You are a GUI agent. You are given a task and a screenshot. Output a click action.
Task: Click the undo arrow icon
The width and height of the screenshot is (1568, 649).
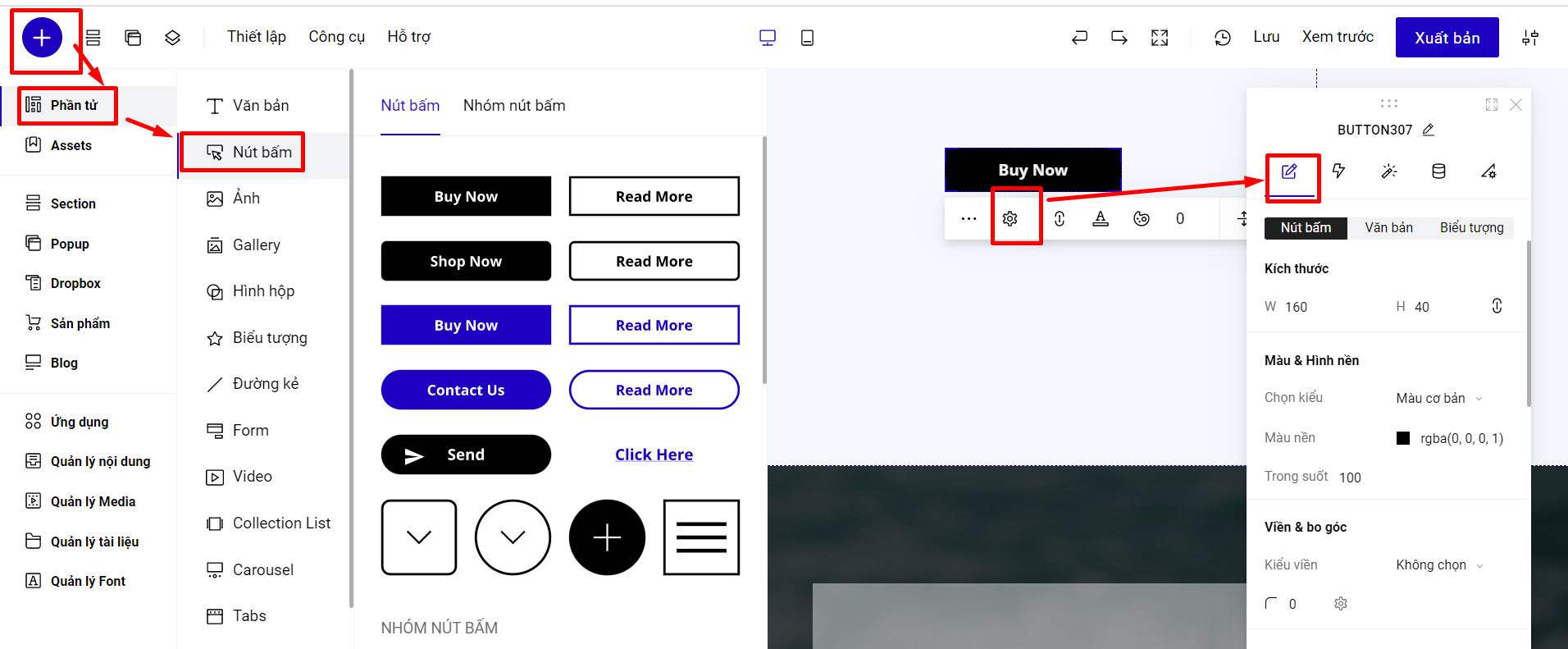coord(1079,38)
